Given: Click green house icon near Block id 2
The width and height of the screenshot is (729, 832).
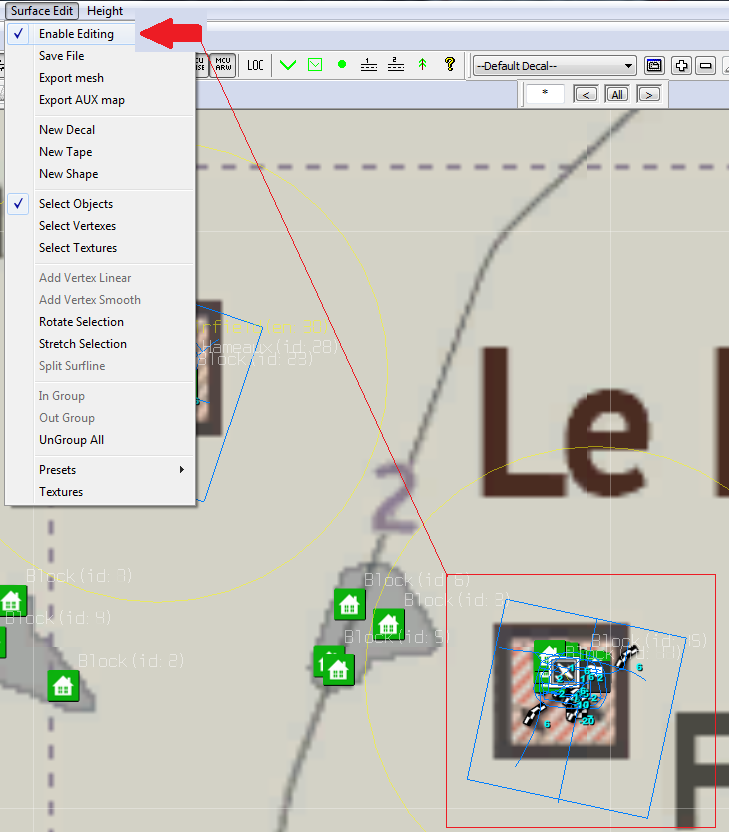Looking at the screenshot, I should pyautogui.click(x=63, y=686).
